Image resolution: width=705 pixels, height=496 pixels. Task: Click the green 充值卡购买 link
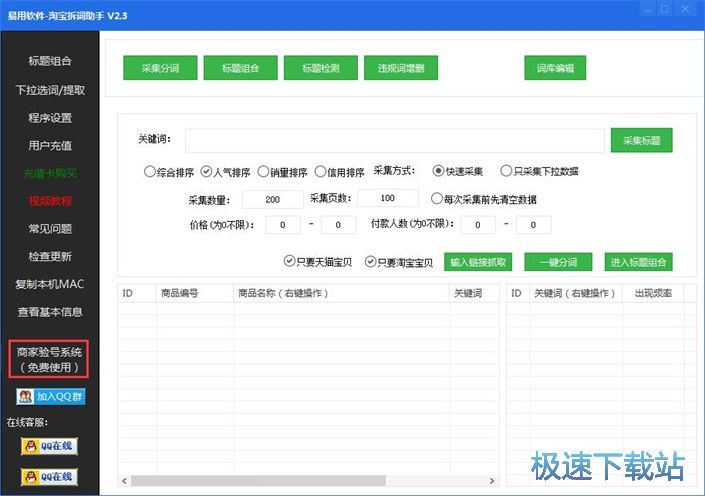49,173
